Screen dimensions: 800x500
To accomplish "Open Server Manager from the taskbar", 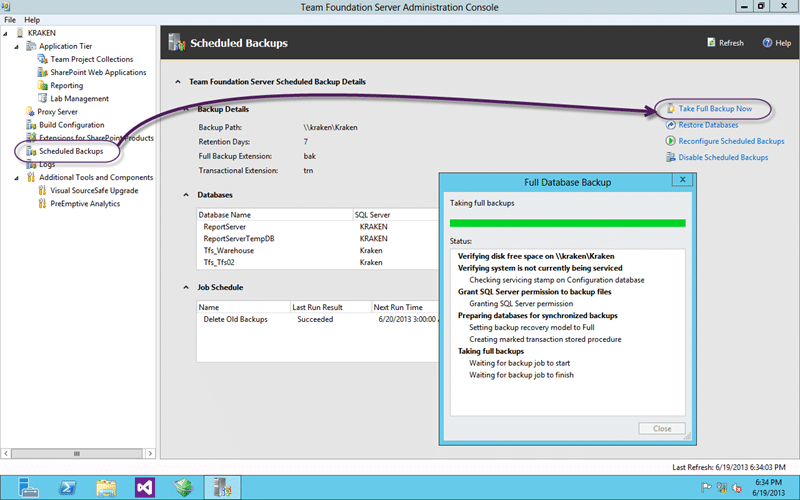I will pos(28,488).
